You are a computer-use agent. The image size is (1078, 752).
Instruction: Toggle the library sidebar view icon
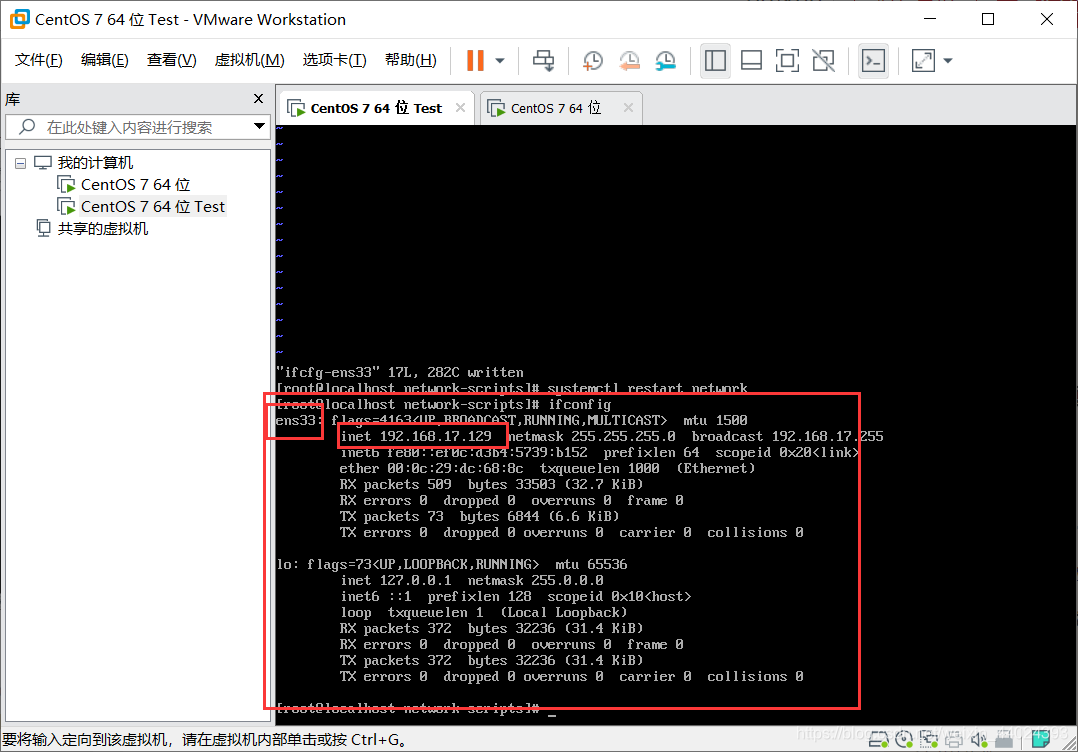pos(715,60)
